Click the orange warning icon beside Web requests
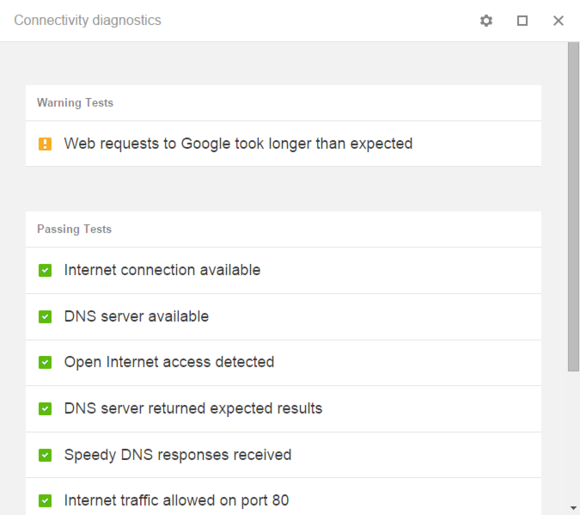Screen dimensions: 580x515 tap(45, 144)
